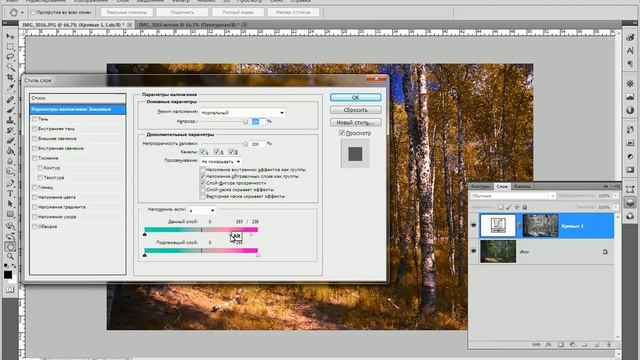Select the Type tool
This screenshot has height=360, width=640.
click(10, 193)
